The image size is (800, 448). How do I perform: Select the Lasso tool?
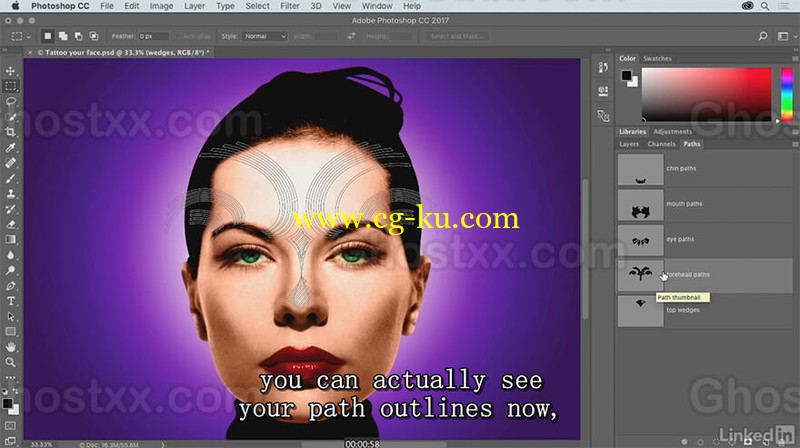point(10,102)
